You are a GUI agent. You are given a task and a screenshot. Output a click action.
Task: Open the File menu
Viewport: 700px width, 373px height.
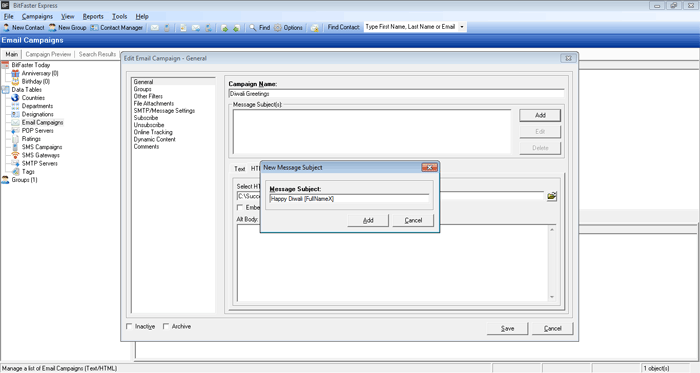[8, 17]
